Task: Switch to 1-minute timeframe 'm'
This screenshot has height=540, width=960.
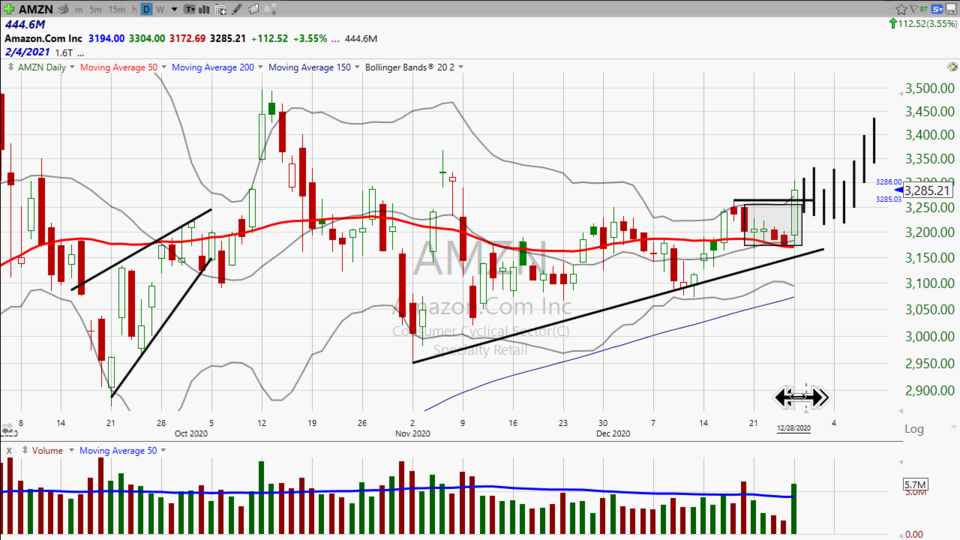Action: coord(79,10)
